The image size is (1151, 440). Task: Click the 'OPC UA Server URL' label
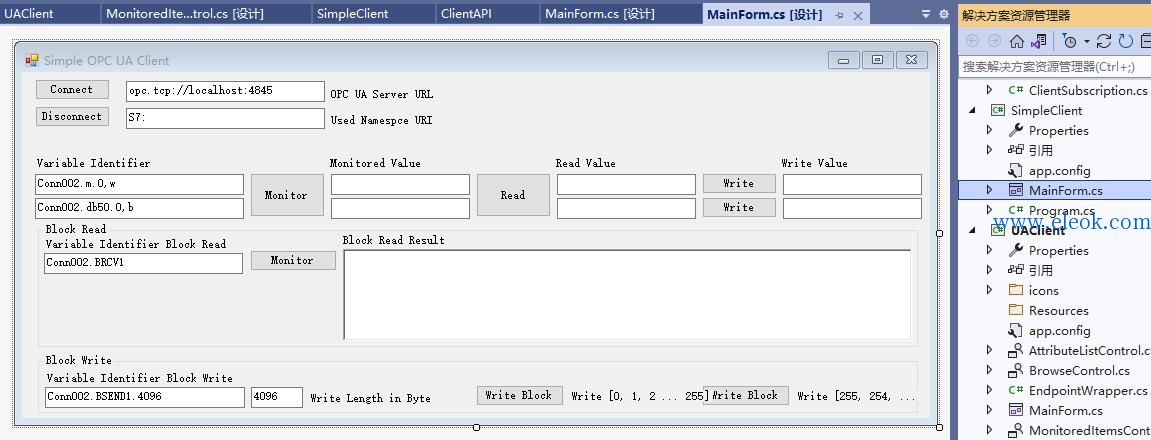(382, 94)
